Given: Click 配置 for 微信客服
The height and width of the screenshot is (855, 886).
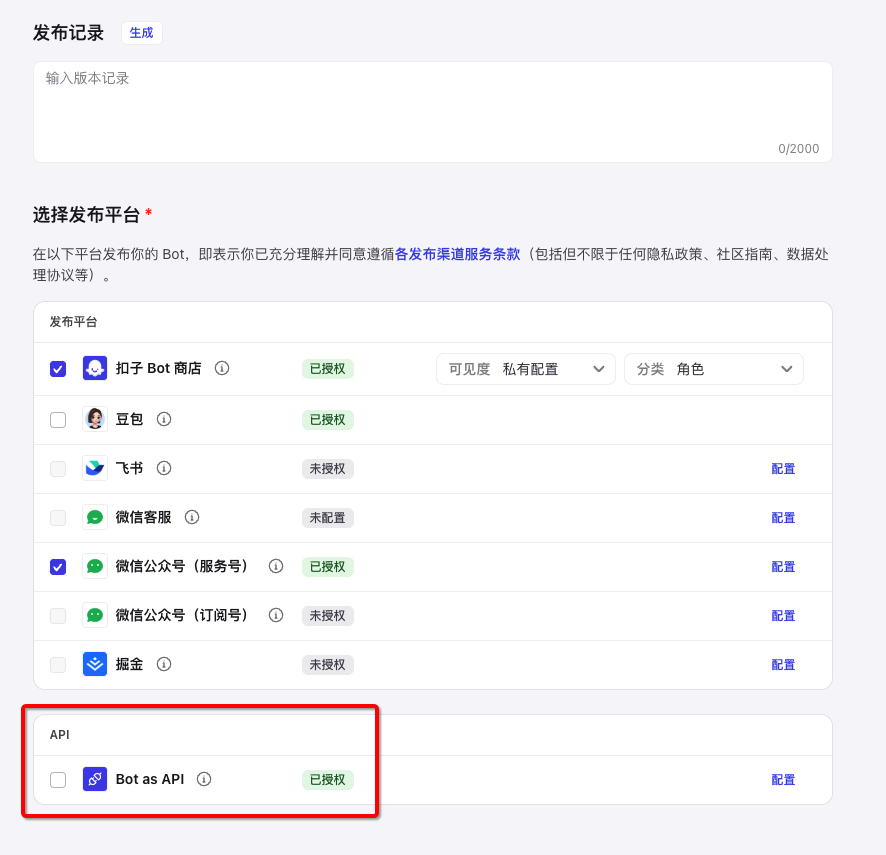Looking at the screenshot, I should click(783, 518).
